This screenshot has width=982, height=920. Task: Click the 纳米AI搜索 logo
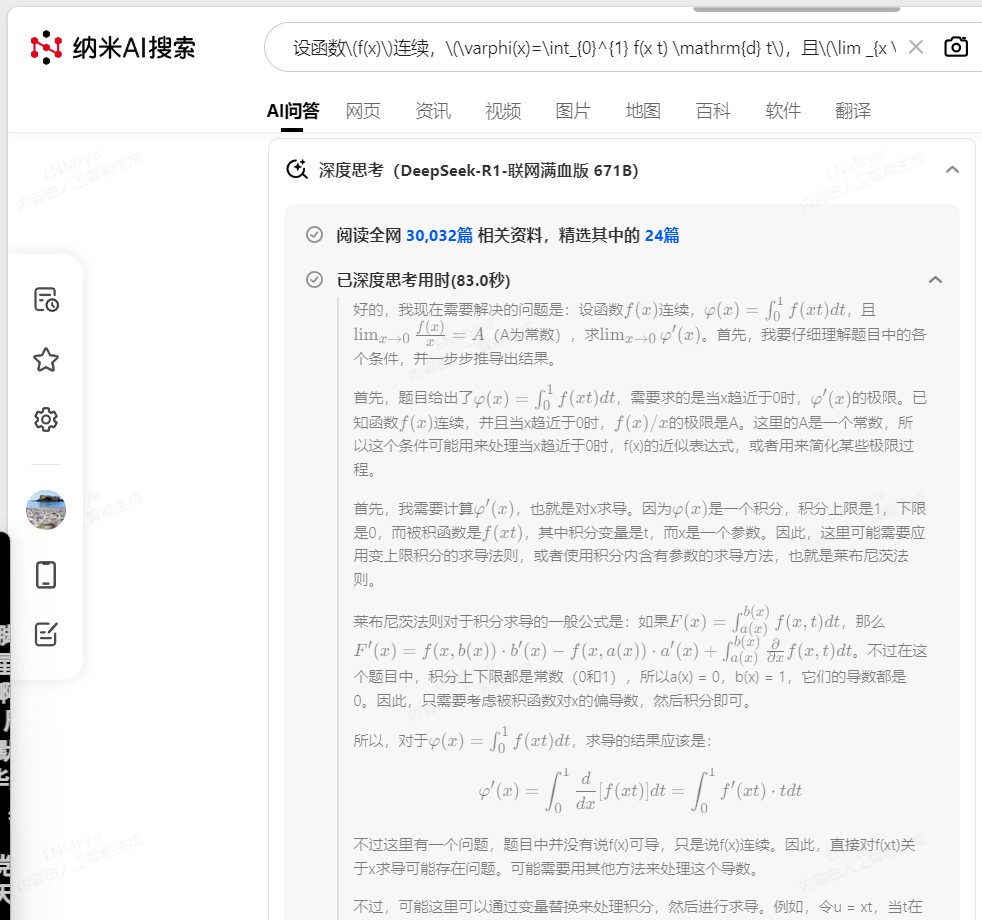pos(113,48)
